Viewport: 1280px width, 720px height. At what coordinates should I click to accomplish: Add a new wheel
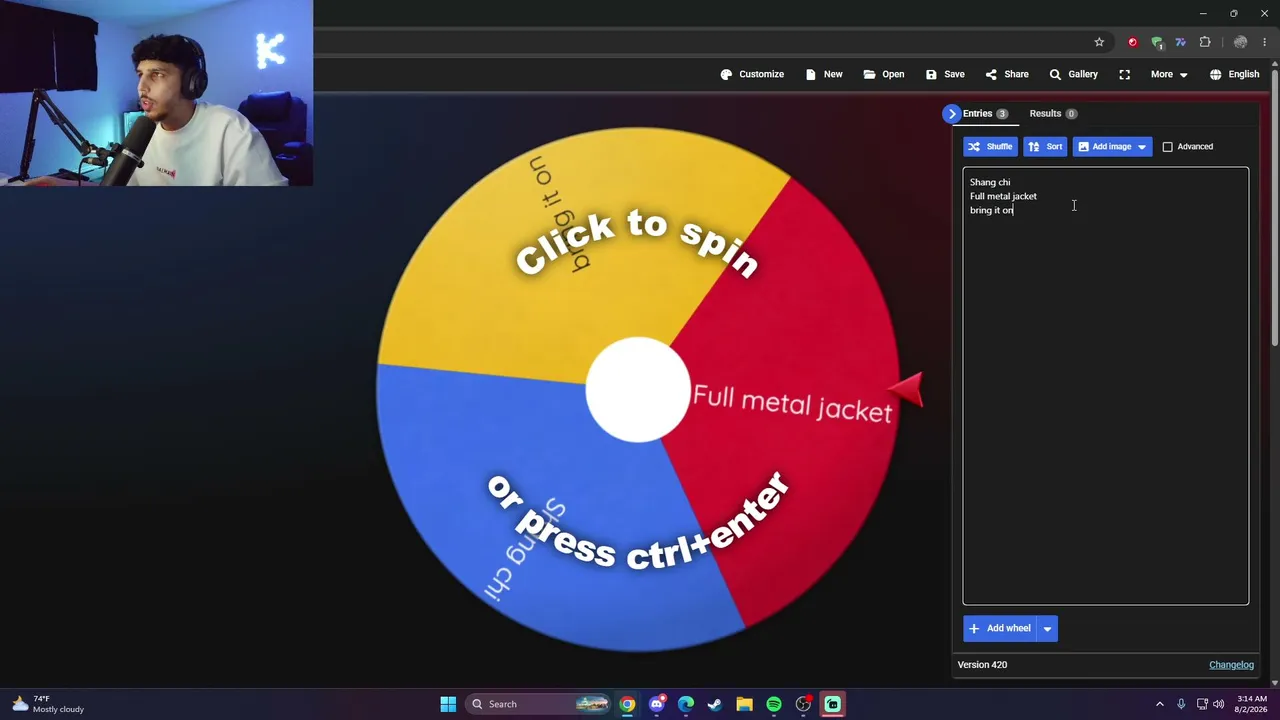tap(1000, 628)
